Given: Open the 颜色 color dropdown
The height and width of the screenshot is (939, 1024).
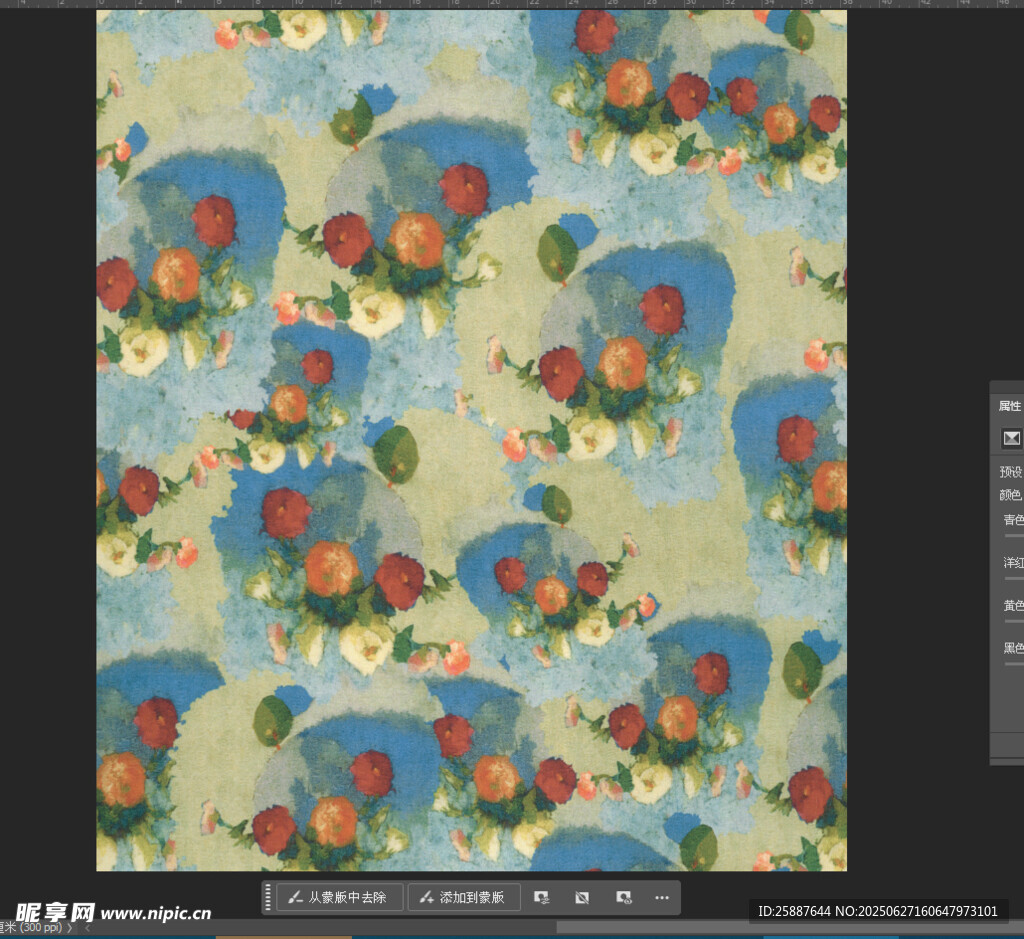Looking at the screenshot, I should click(1011, 494).
